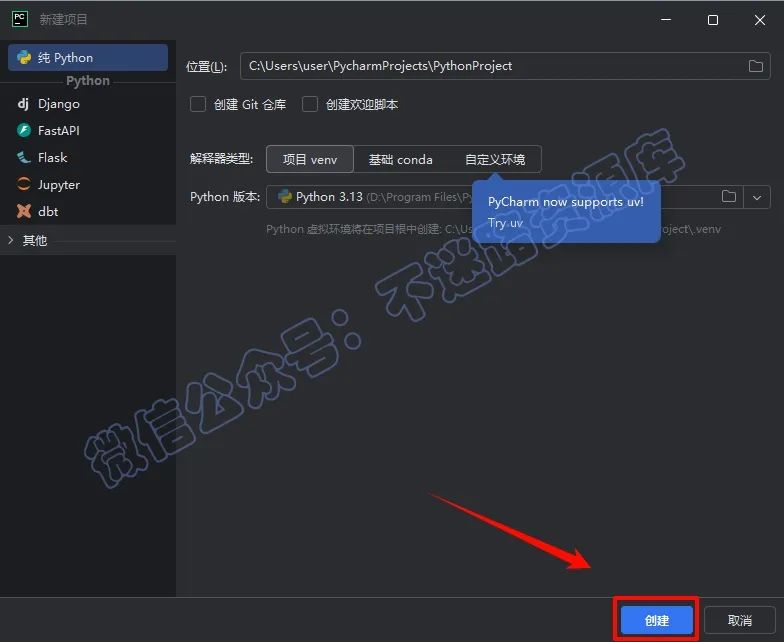Browse for project location folder
The height and width of the screenshot is (642, 784).
(x=756, y=66)
